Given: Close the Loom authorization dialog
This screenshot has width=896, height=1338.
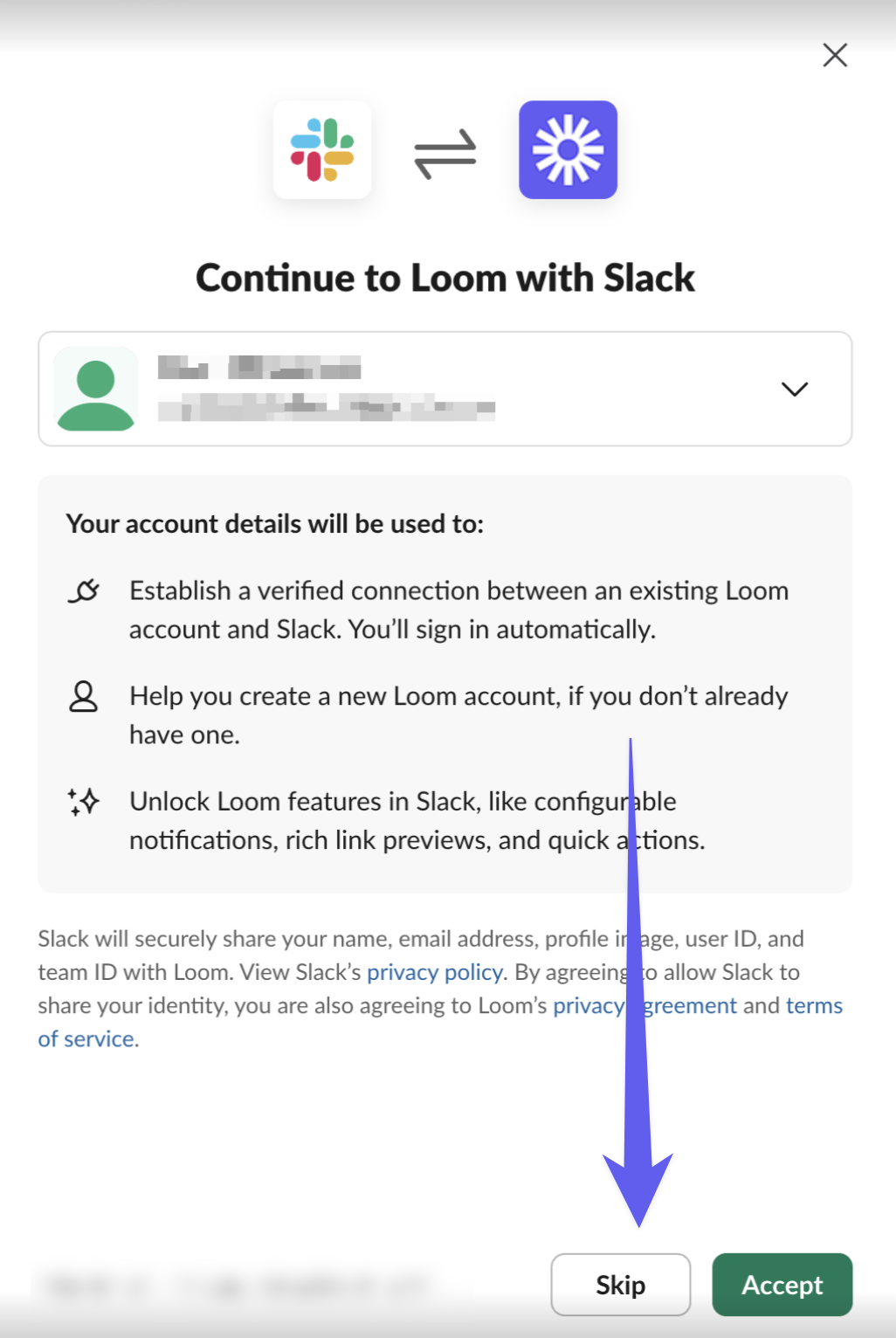Looking at the screenshot, I should tap(835, 55).
